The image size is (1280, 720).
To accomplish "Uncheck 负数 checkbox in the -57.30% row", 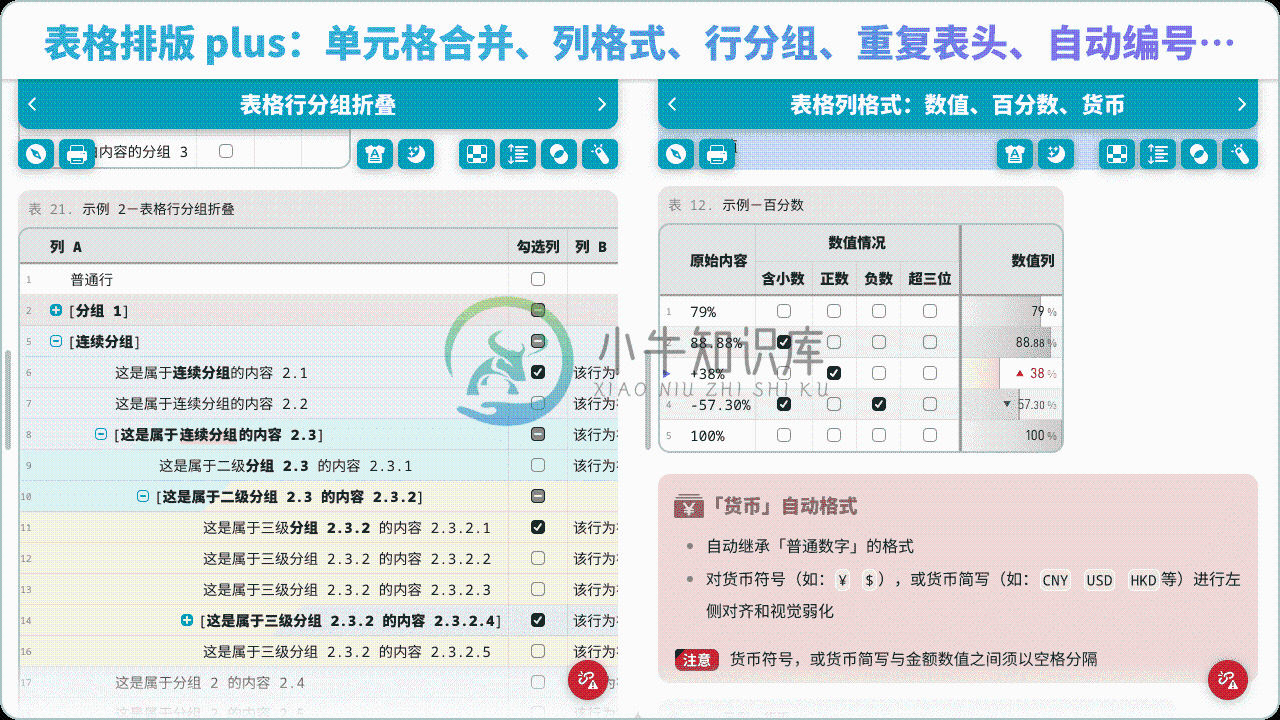I will coord(878,404).
